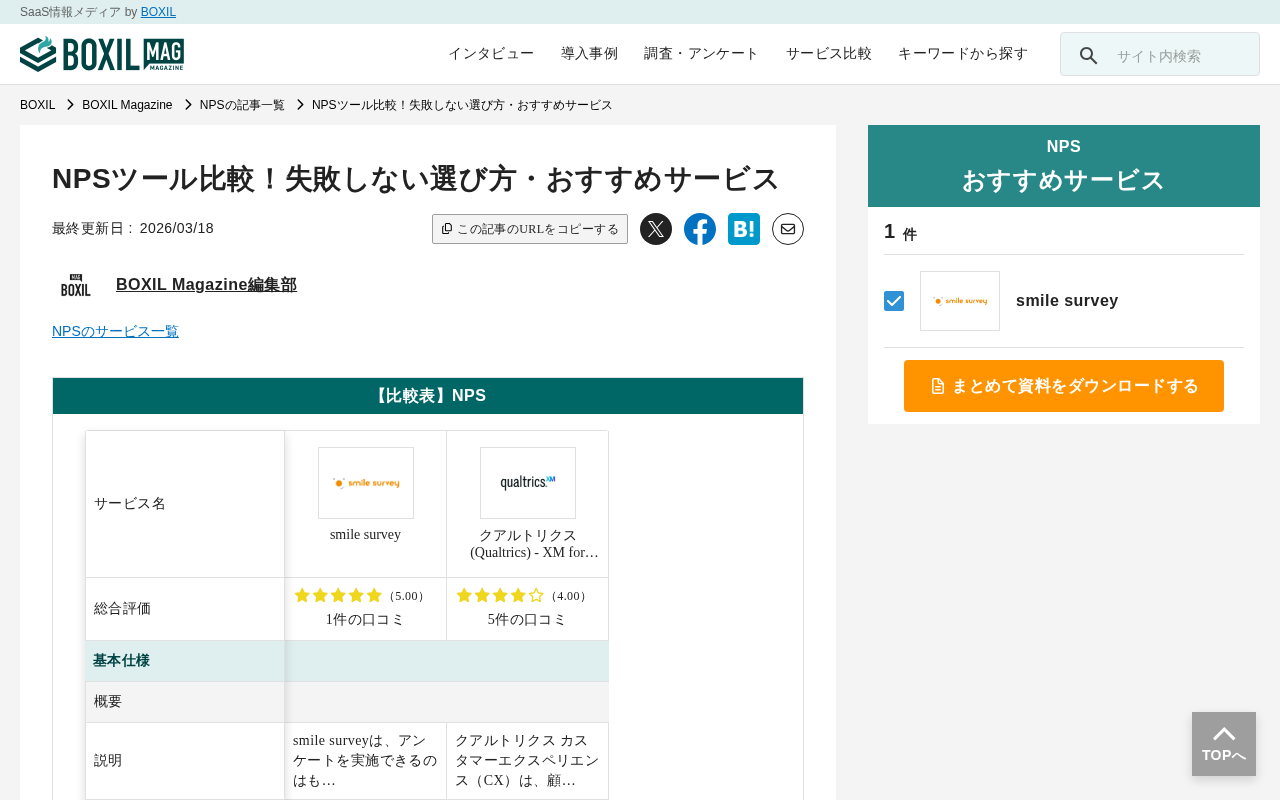This screenshot has height=800, width=1280.
Task: Click 【比較表】NPS table header
Action: pos(428,396)
